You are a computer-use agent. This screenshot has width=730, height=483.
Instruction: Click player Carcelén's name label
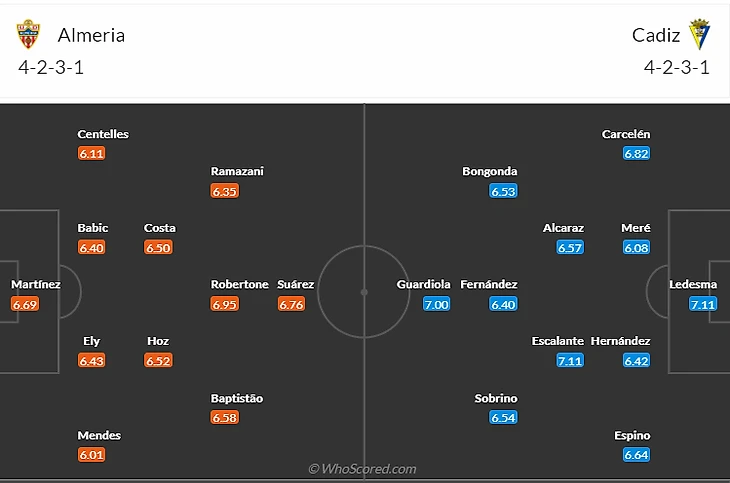click(626, 134)
